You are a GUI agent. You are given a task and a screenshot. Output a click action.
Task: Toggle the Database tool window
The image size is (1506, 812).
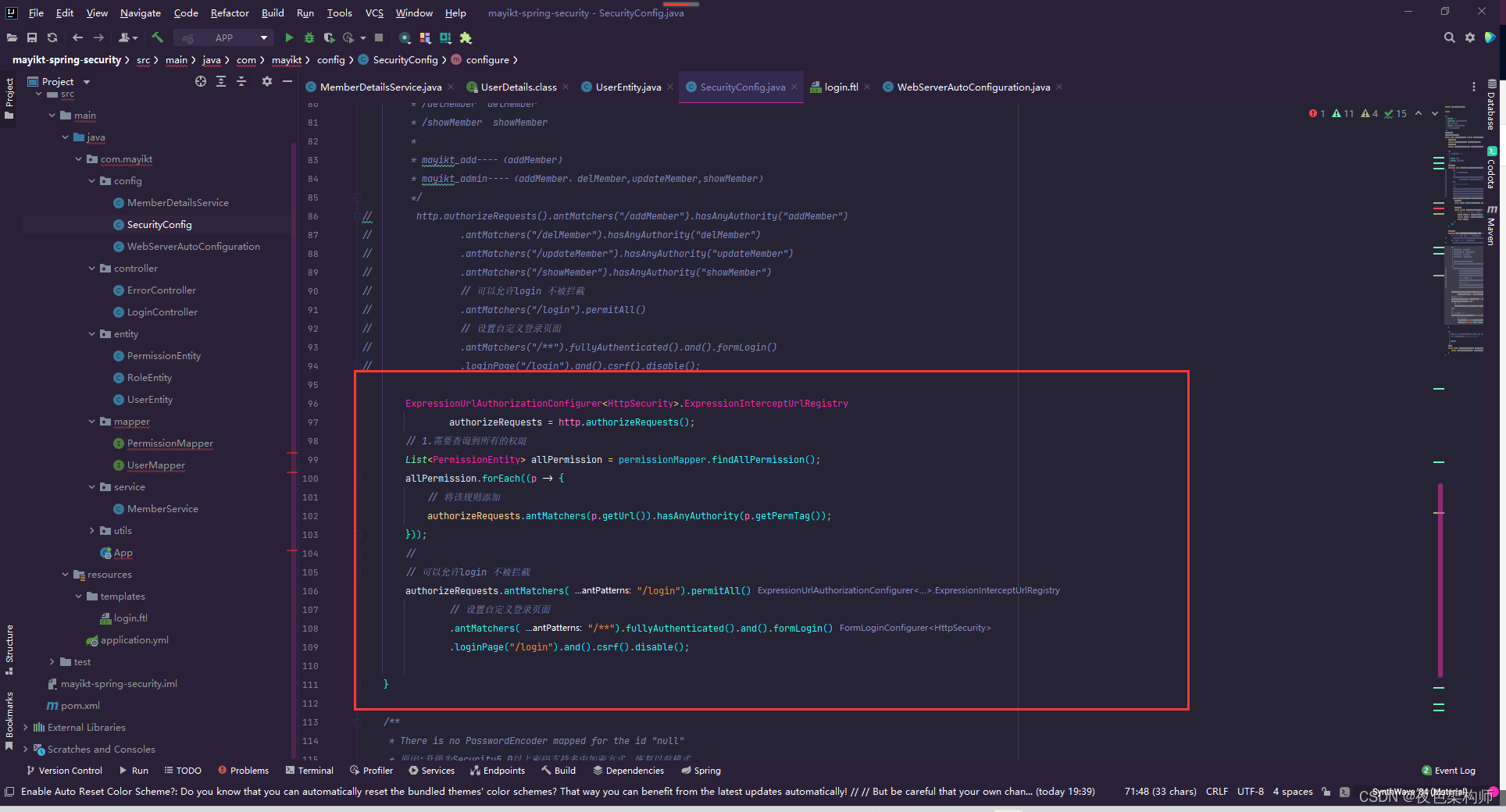1491,105
